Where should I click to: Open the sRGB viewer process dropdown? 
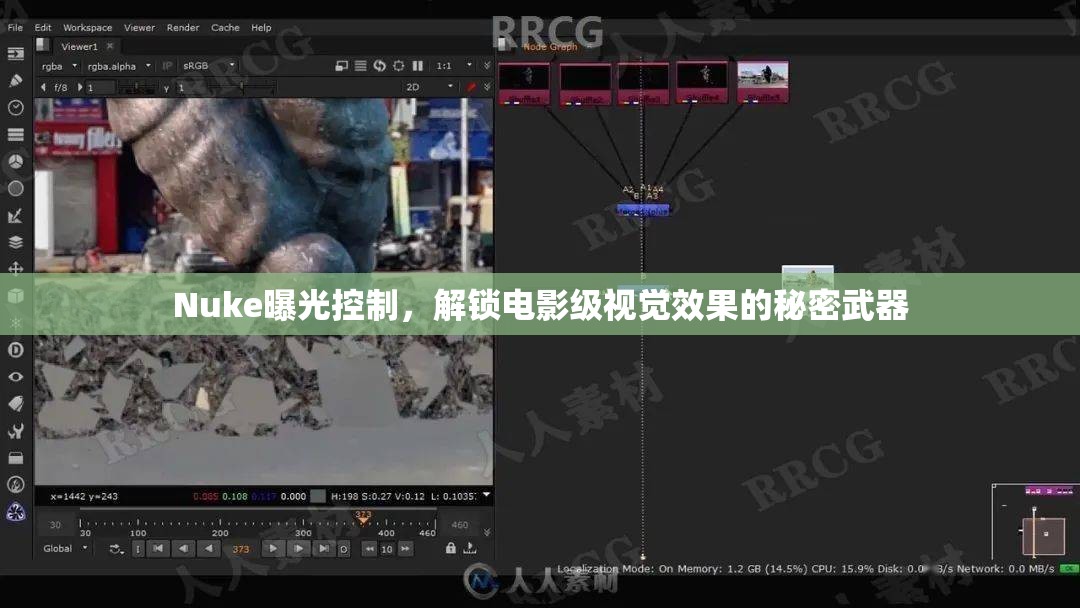207,66
